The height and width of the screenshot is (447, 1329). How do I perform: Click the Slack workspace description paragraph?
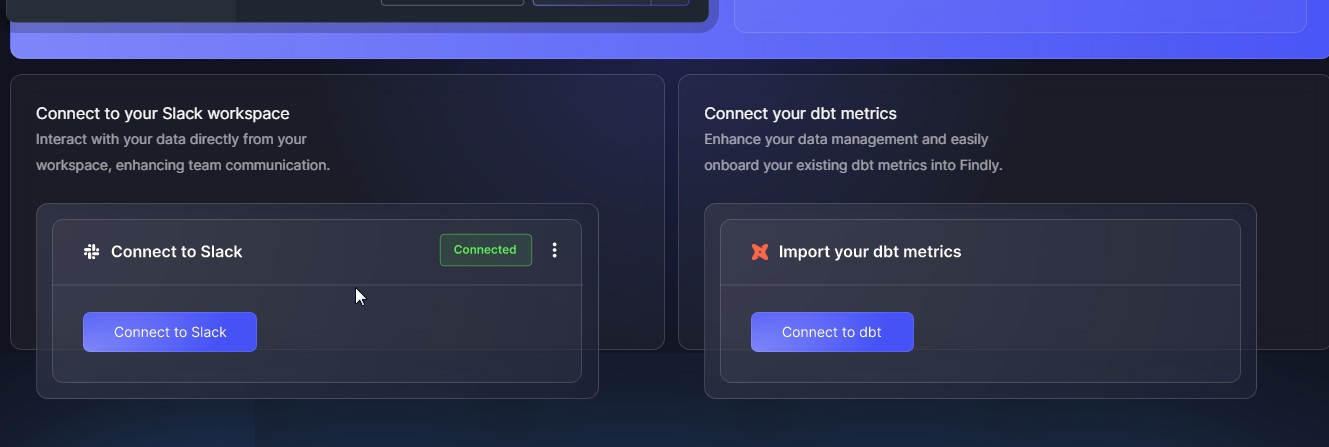point(182,152)
